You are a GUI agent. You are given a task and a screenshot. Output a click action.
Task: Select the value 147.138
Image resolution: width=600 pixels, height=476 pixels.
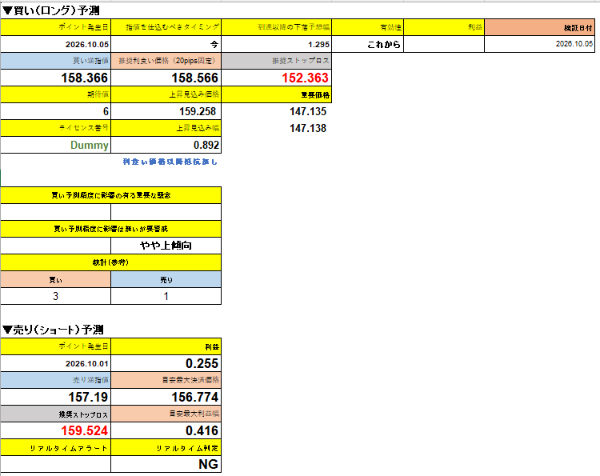click(x=308, y=128)
